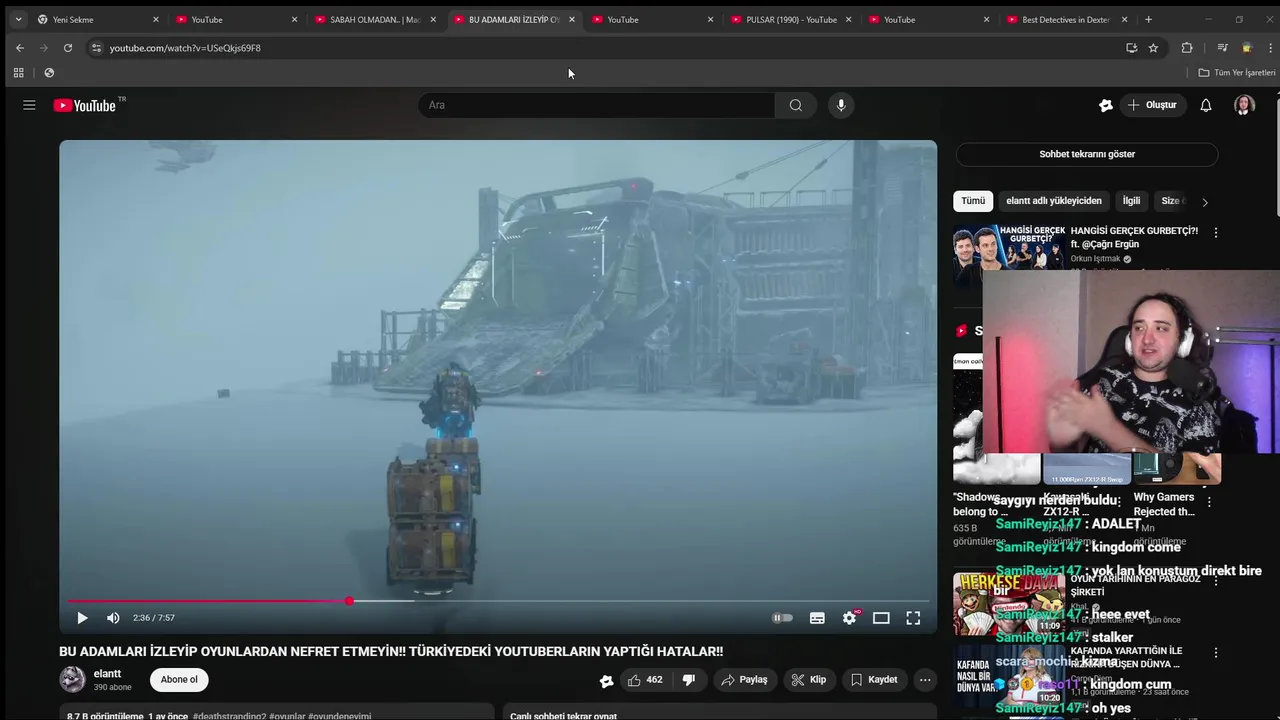This screenshot has height=720, width=1280.
Task: Click the #deathstranding2 hashtag
Action: 230,716
